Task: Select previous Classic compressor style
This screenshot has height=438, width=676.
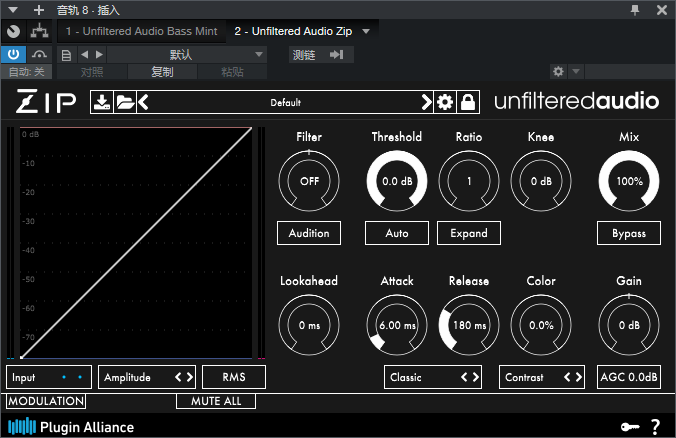Action: tap(464, 377)
